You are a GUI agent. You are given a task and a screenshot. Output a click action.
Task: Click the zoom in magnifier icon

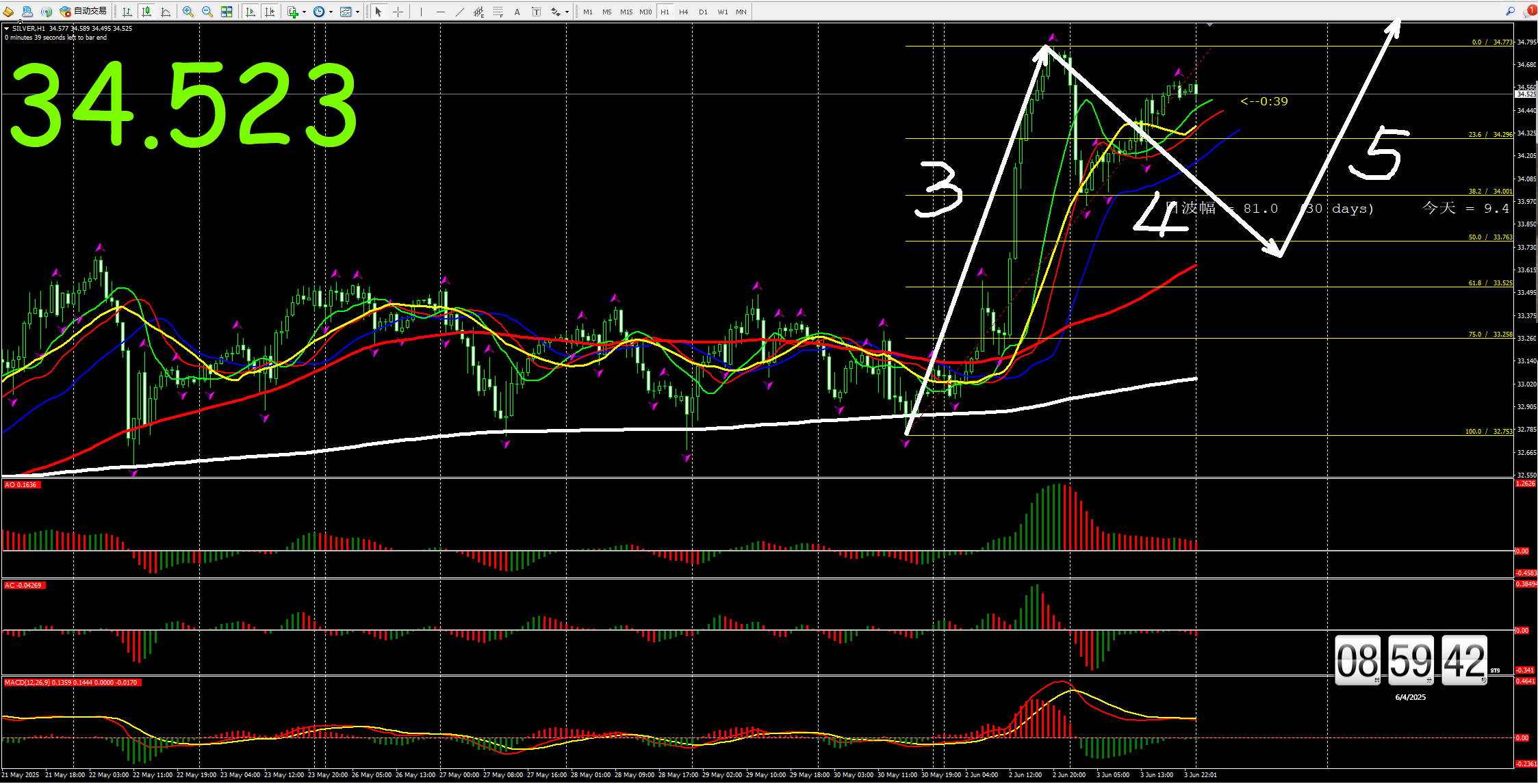[188, 12]
